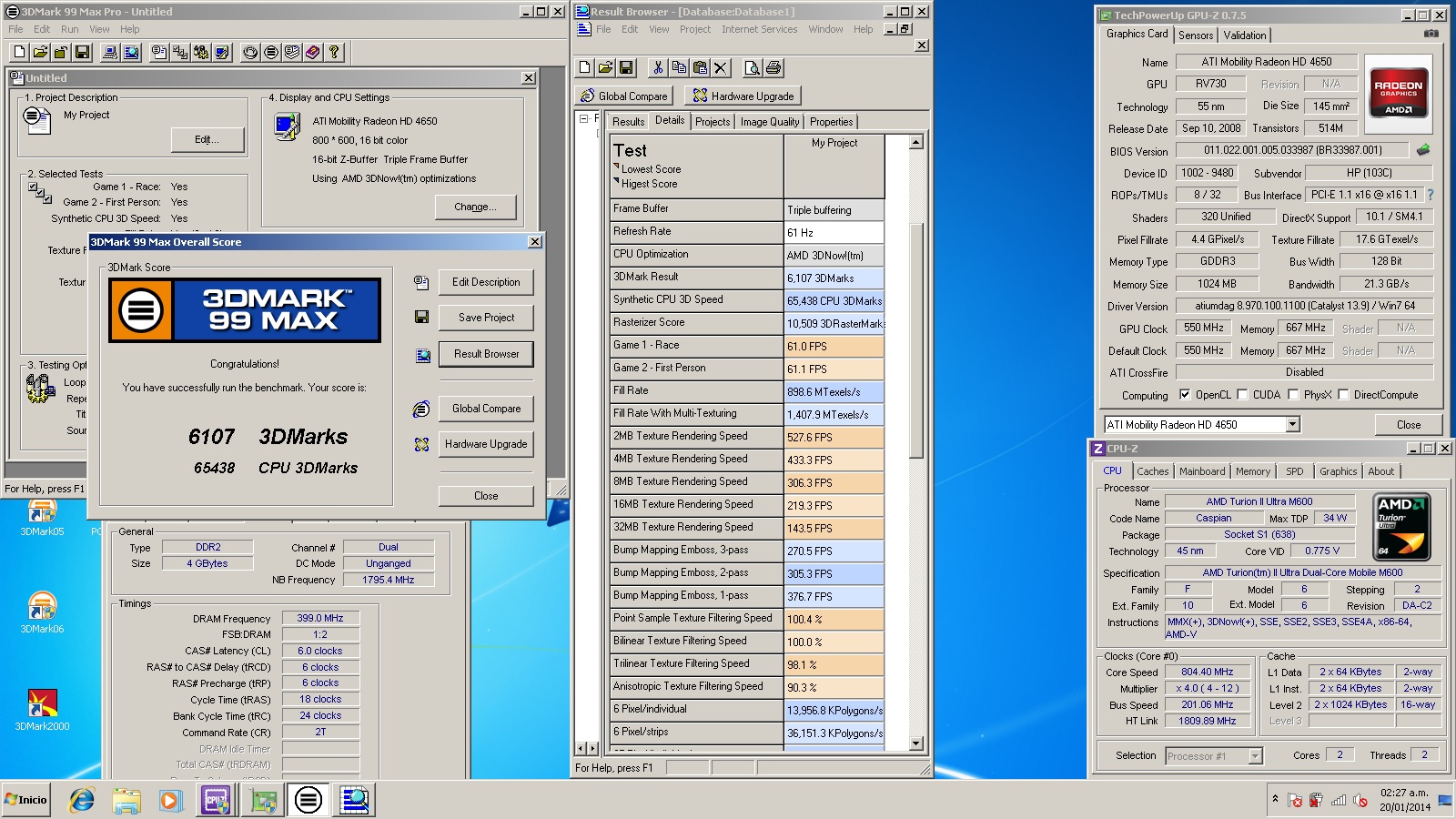Click Save Project button in score dialog
The image size is (1456, 819).
click(x=486, y=318)
